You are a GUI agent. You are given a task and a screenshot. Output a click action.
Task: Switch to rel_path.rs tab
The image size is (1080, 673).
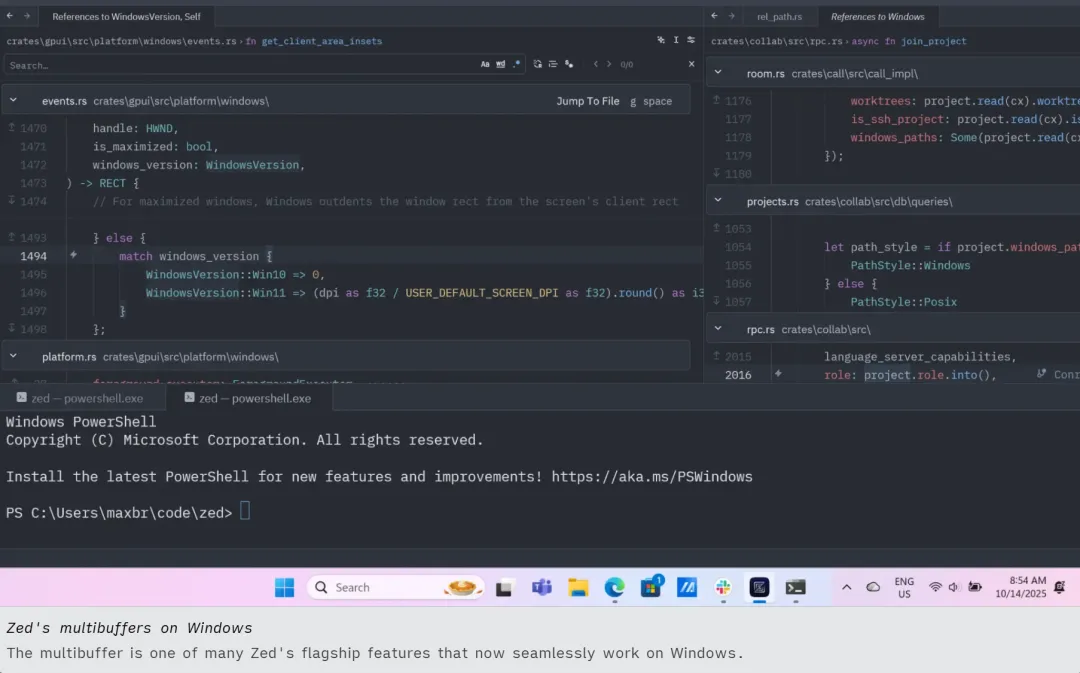[x=779, y=17]
